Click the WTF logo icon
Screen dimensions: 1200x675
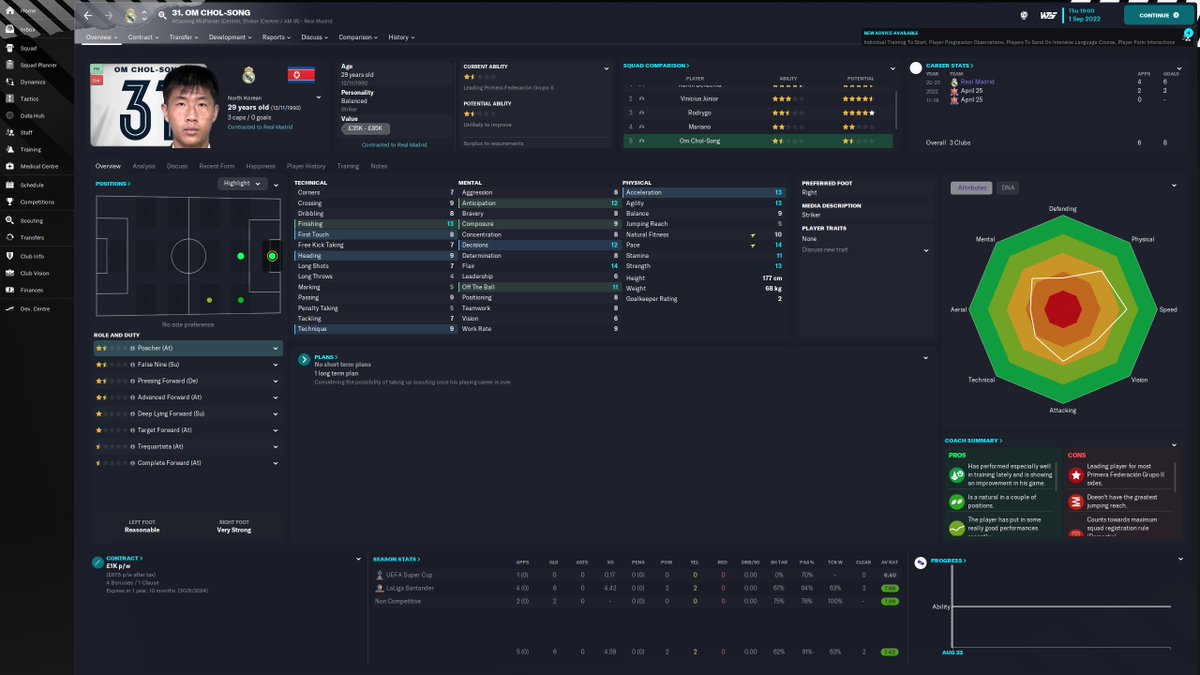(1048, 15)
